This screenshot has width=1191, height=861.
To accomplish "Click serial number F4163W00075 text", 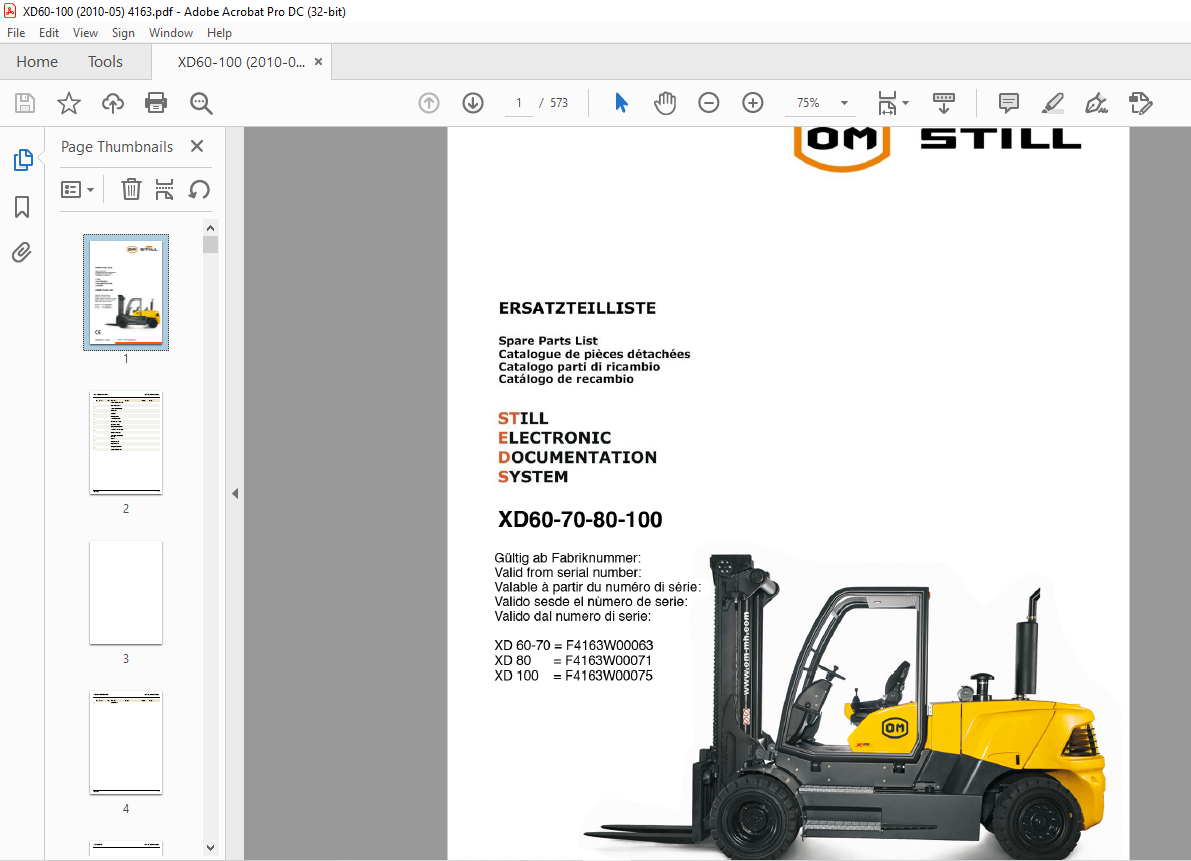I will tap(609, 676).
